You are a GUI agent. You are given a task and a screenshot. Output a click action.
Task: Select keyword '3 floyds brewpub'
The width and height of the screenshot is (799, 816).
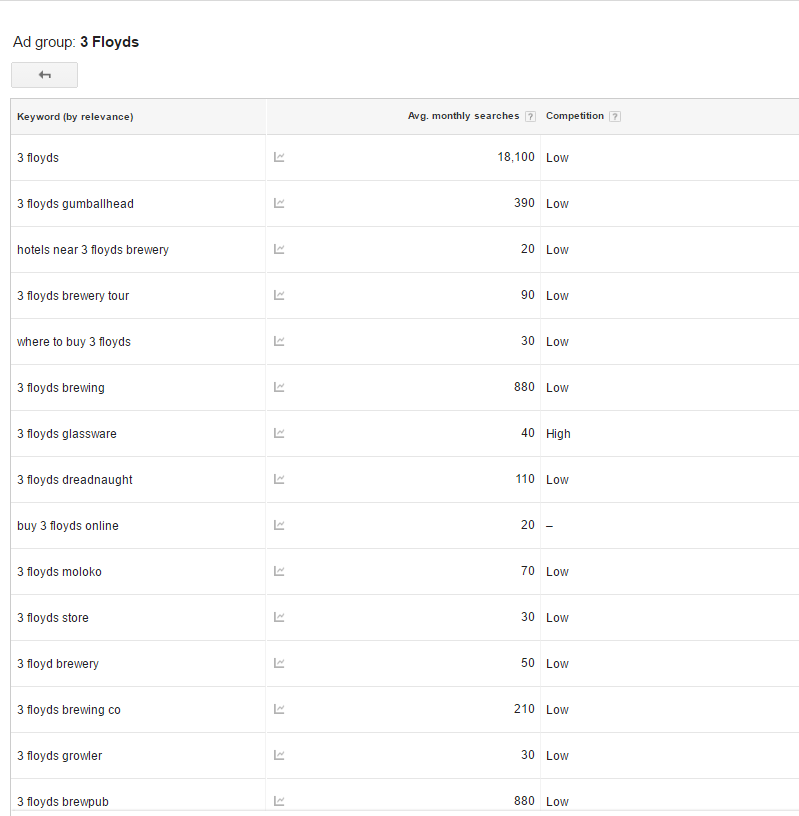pos(62,801)
